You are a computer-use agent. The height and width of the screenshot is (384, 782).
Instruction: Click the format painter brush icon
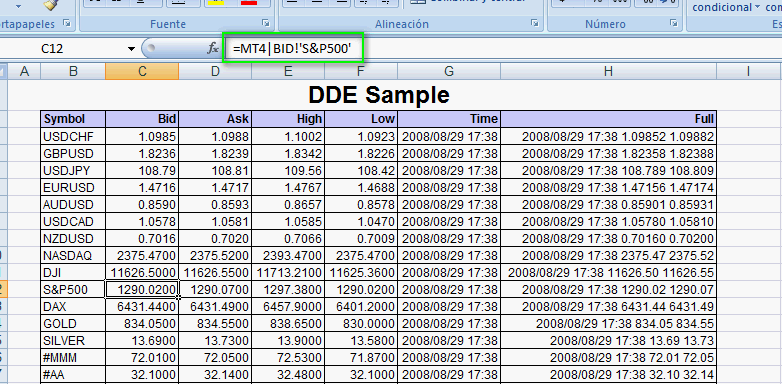[50, 4]
